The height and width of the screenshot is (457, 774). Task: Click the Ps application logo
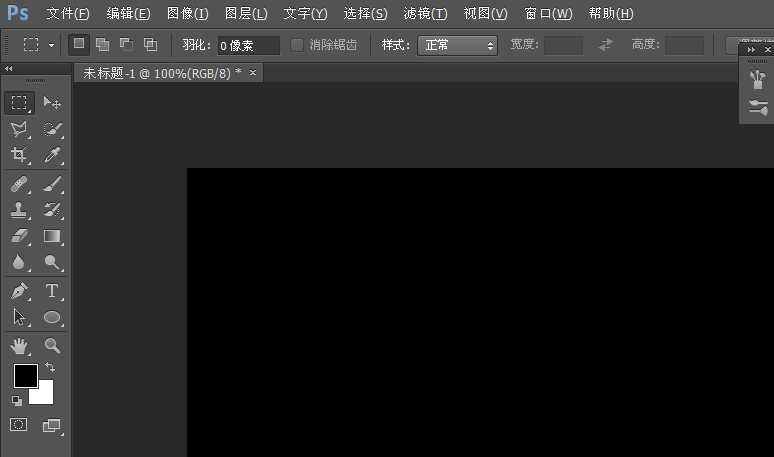[x=18, y=13]
